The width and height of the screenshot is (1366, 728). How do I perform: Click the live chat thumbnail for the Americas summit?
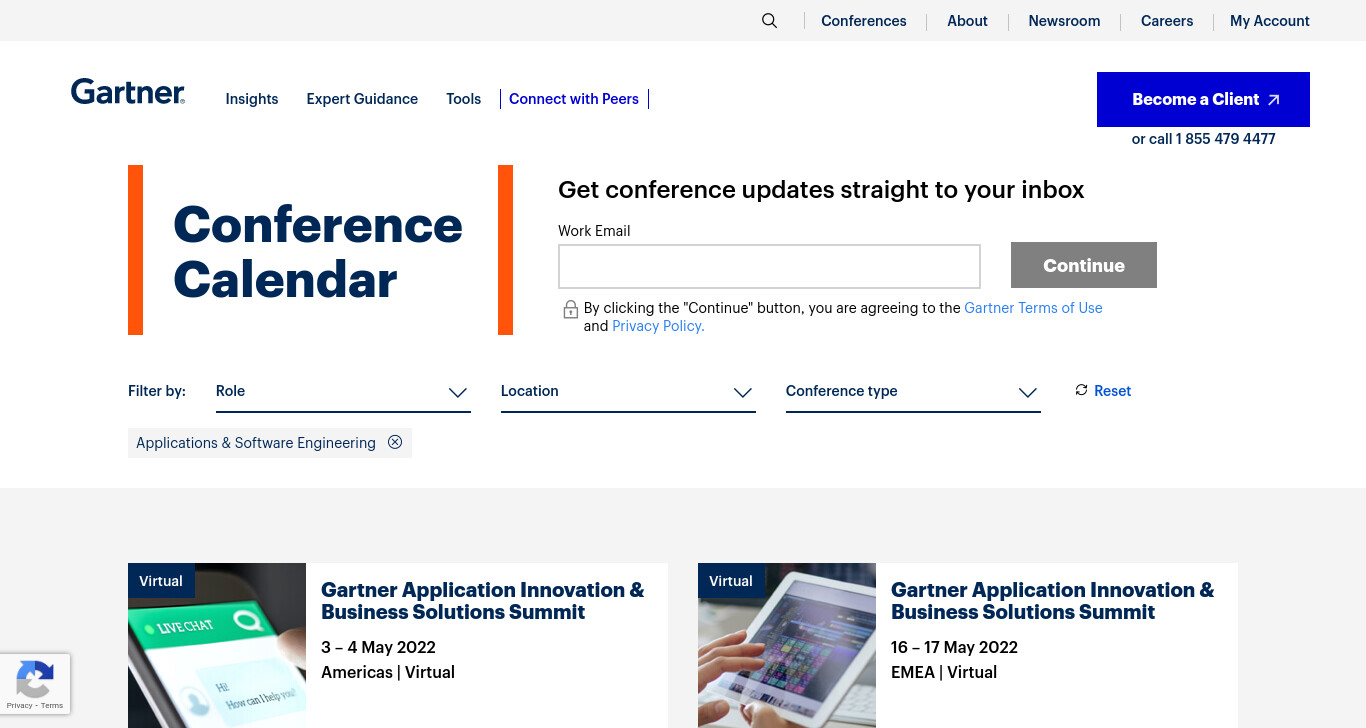[217, 646]
